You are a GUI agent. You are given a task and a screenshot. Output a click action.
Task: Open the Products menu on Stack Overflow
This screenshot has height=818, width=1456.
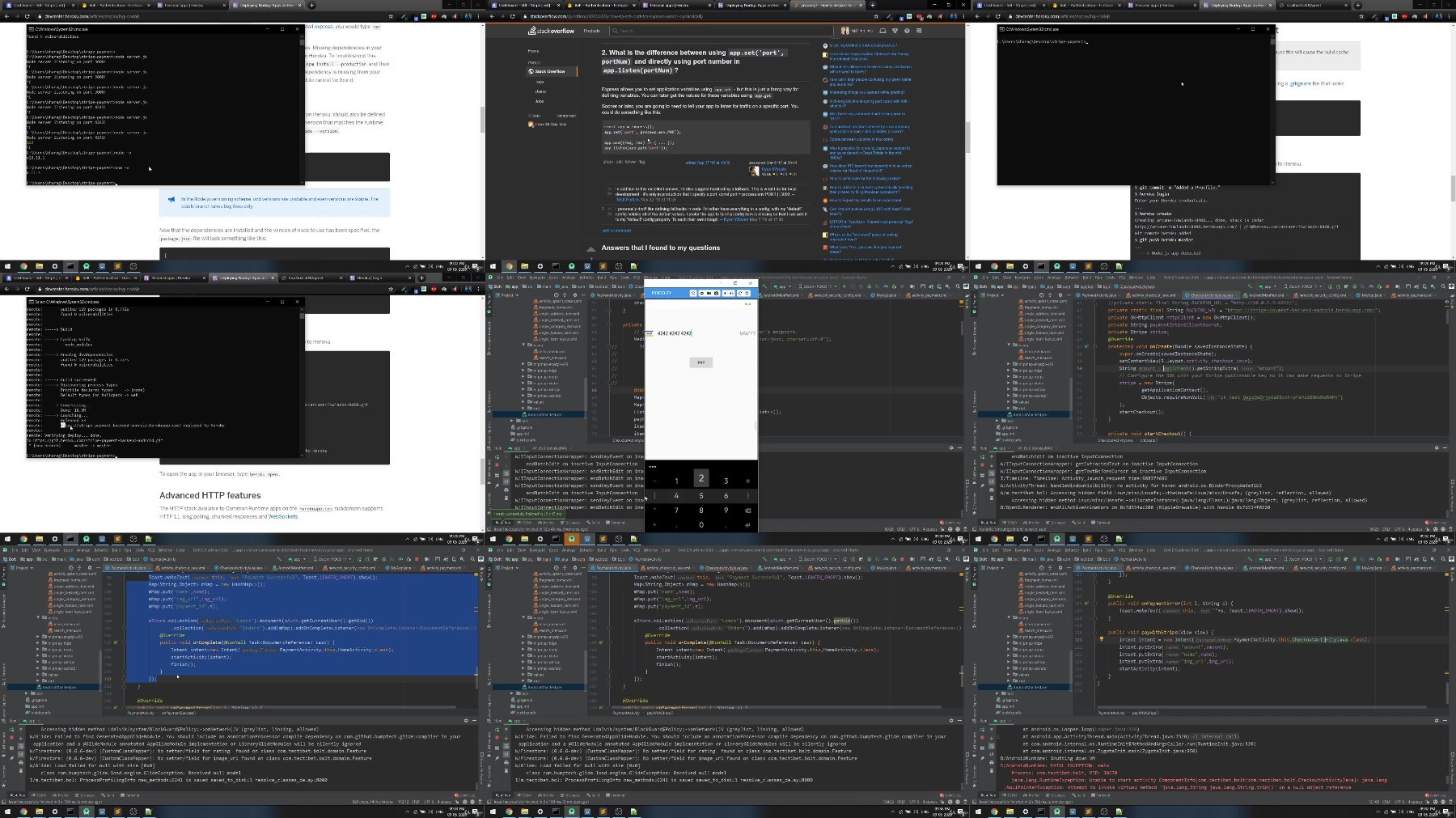tap(592, 31)
